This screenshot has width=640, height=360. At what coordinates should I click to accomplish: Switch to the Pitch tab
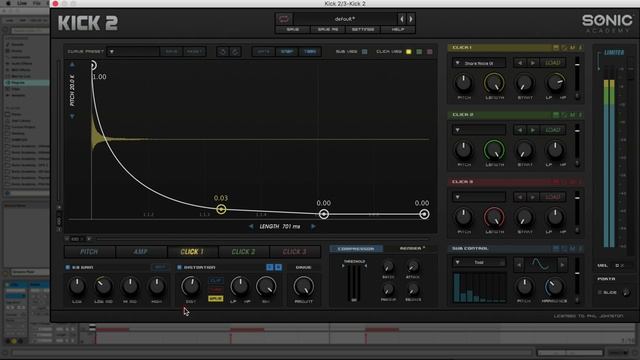tap(89, 252)
